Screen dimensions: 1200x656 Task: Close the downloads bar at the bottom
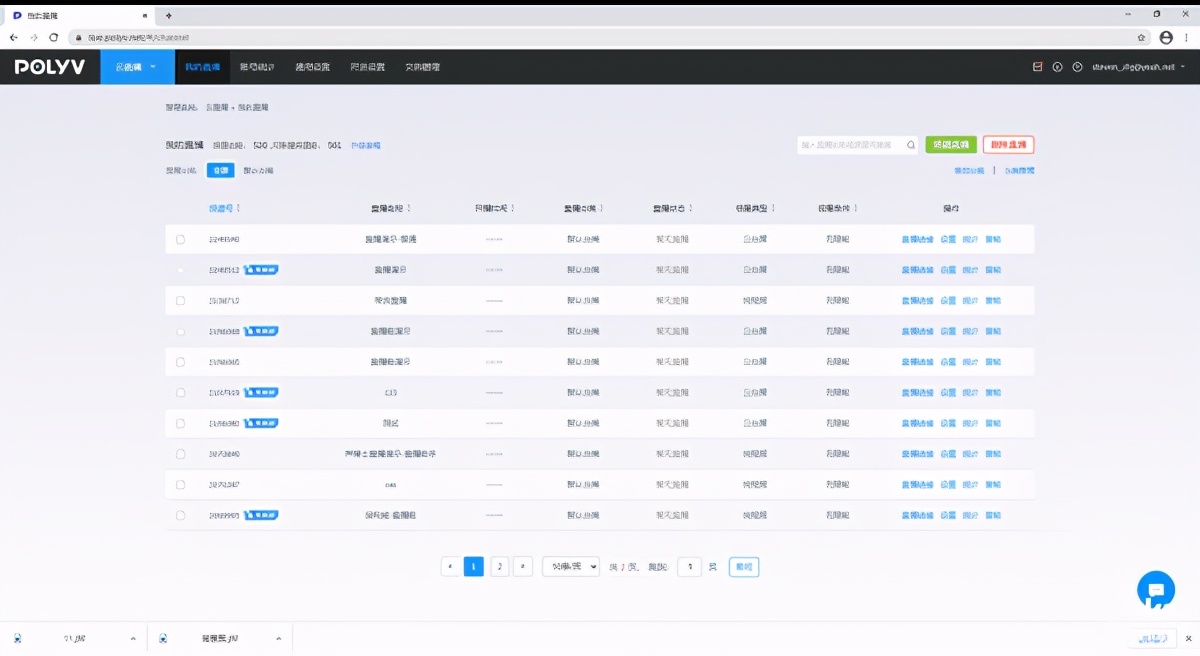[1184, 638]
